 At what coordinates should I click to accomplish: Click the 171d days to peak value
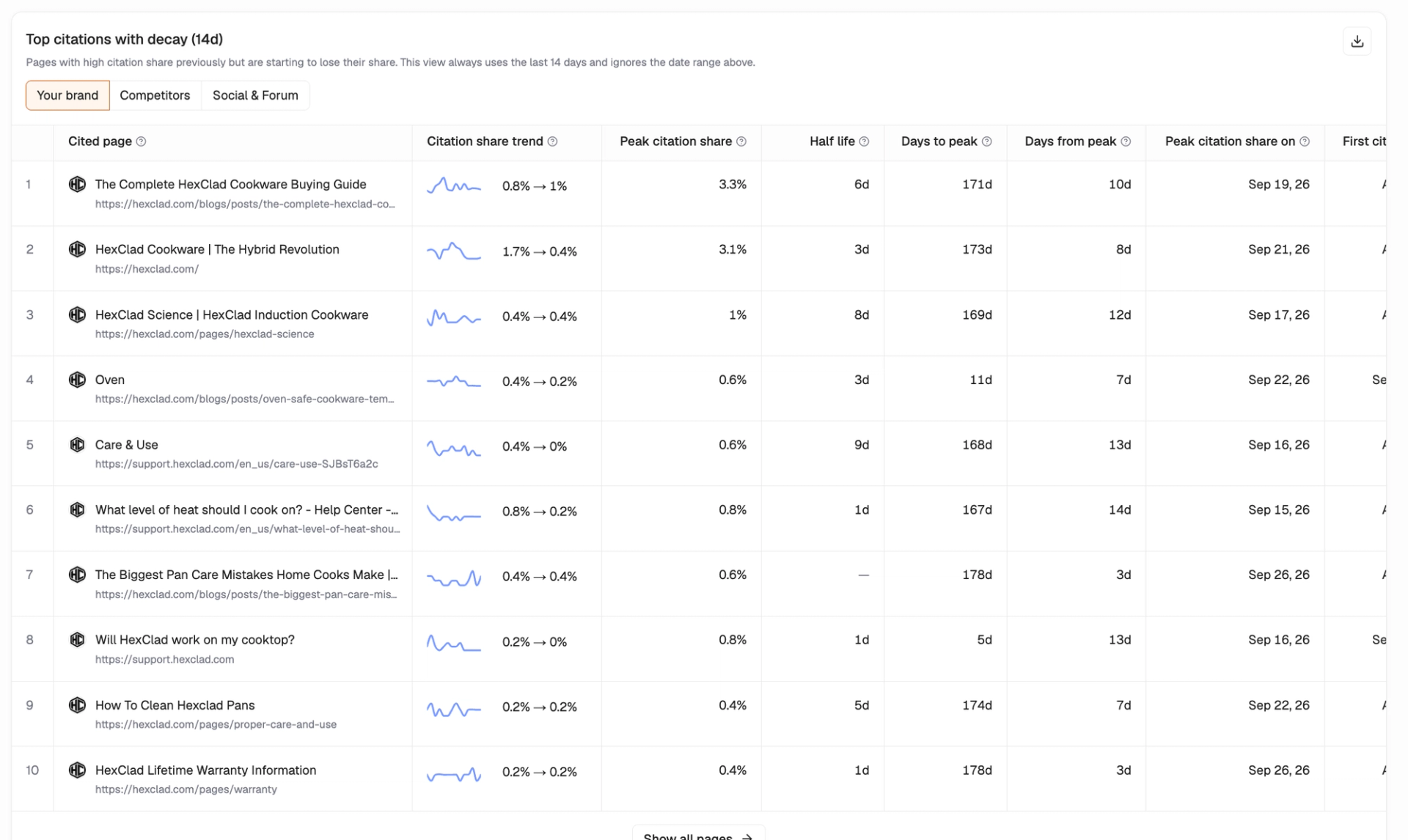(977, 185)
